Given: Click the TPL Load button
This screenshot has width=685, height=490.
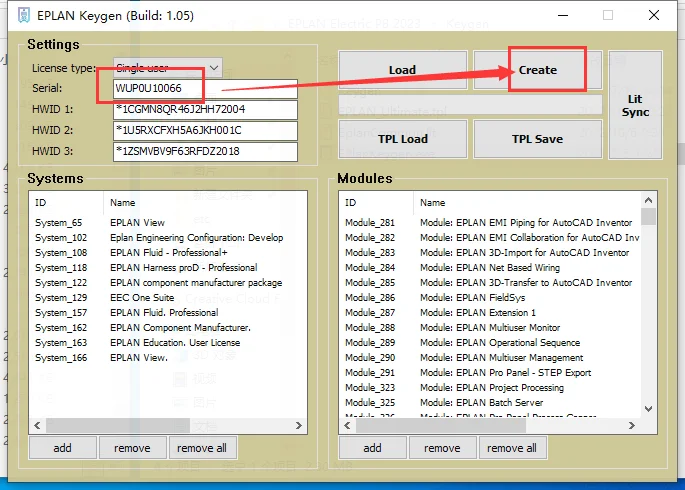Looking at the screenshot, I should point(402,139).
